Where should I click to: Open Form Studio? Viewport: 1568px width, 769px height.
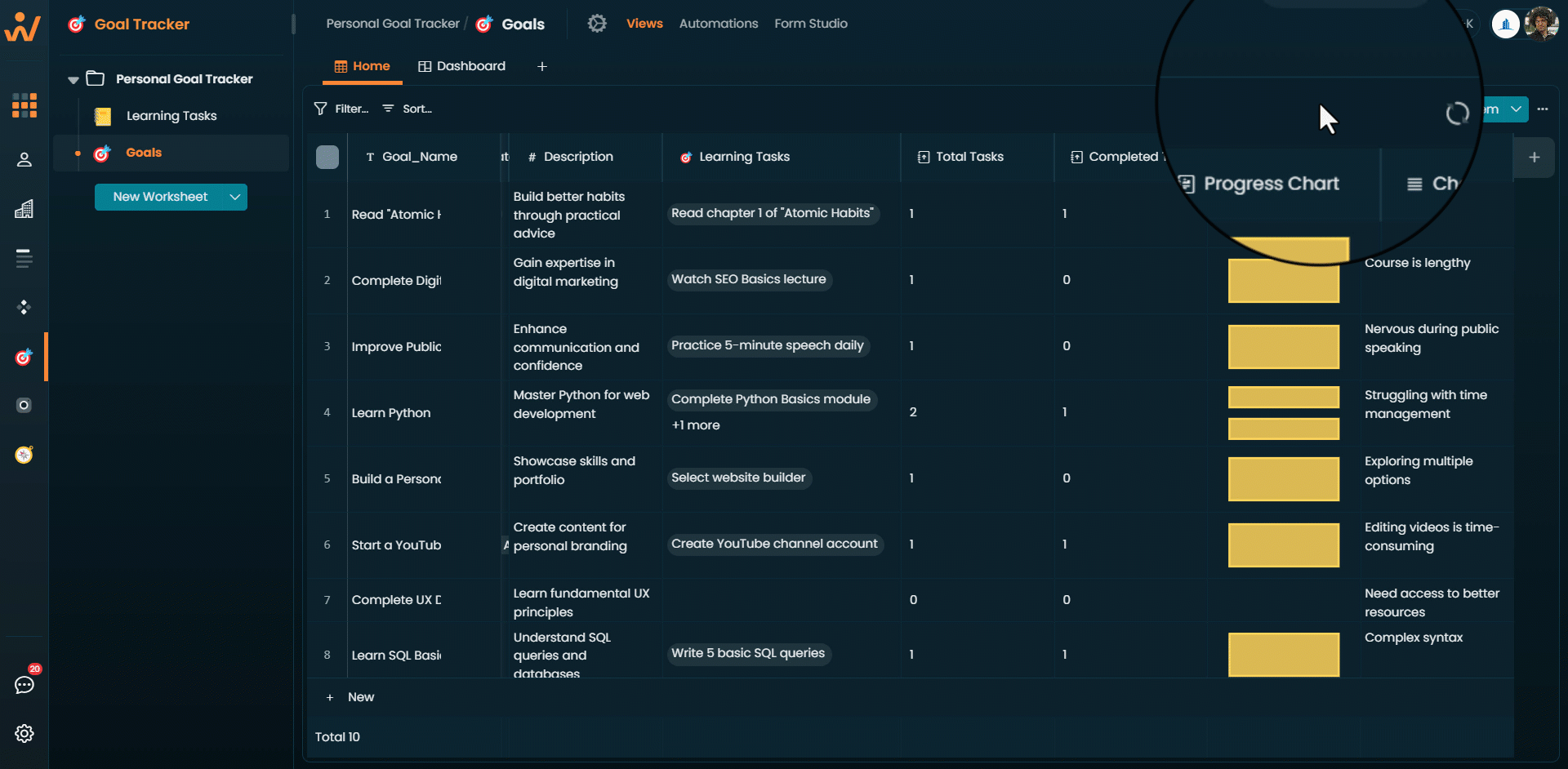[811, 24]
